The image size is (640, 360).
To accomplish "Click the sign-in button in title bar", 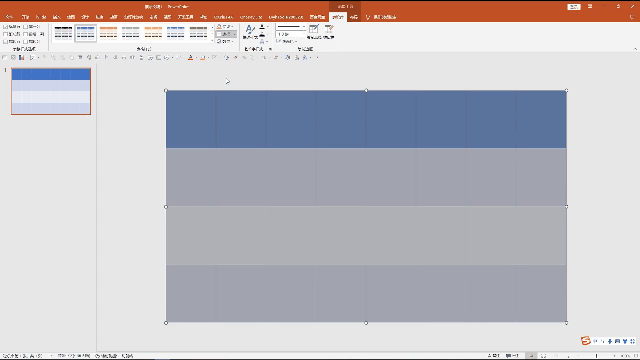I will point(574,7).
